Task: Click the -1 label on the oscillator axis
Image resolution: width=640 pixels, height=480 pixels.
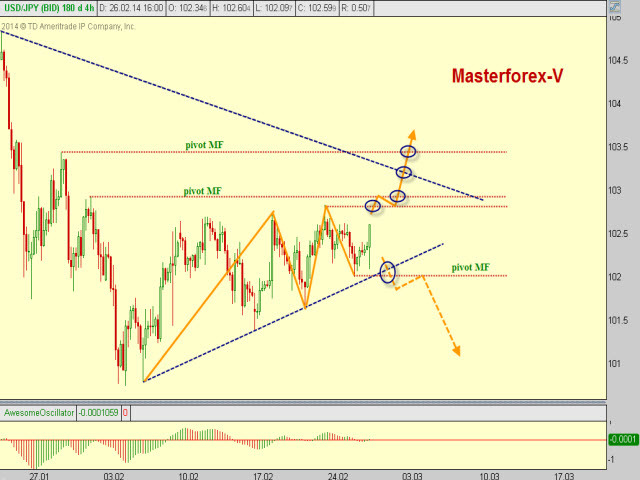Action: tap(611, 460)
